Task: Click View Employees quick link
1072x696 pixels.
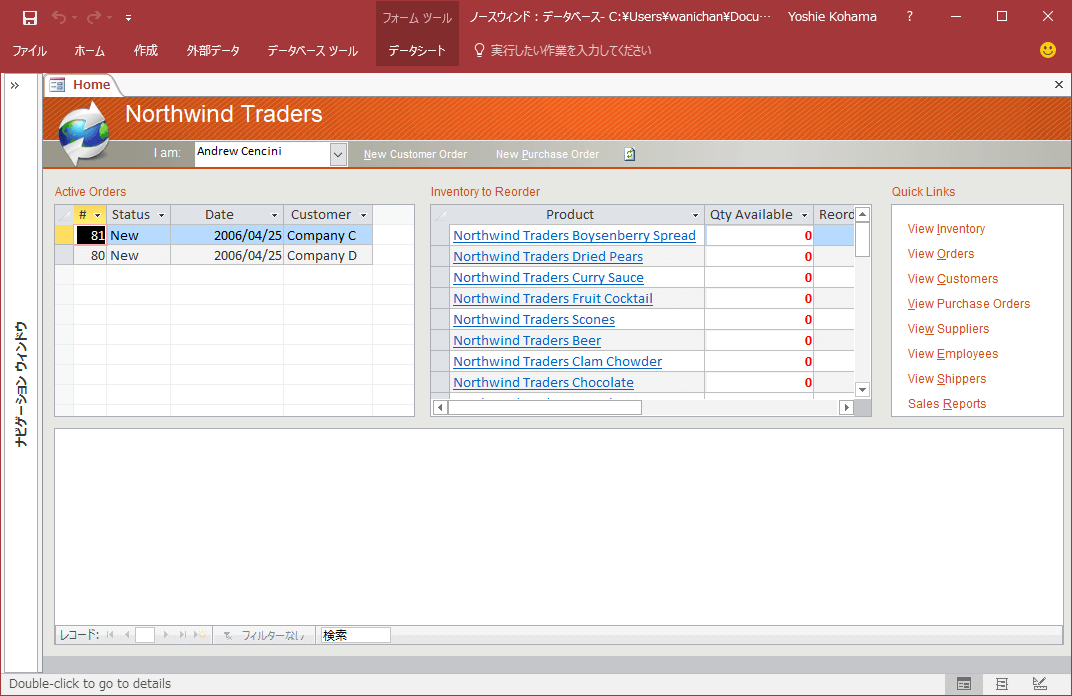Action: pos(952,354)
